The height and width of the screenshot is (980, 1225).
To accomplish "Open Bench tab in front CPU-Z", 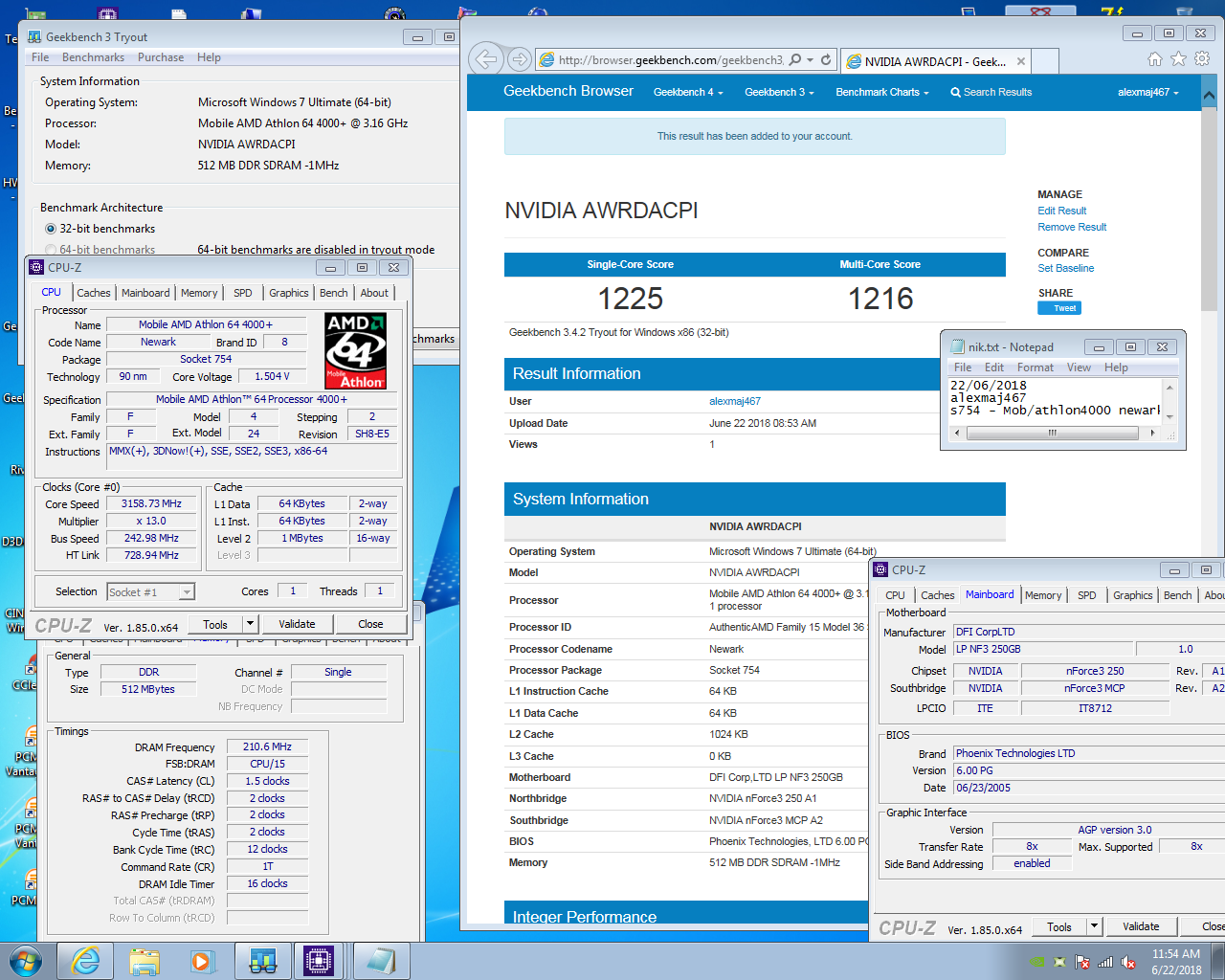I will point(334,293).
